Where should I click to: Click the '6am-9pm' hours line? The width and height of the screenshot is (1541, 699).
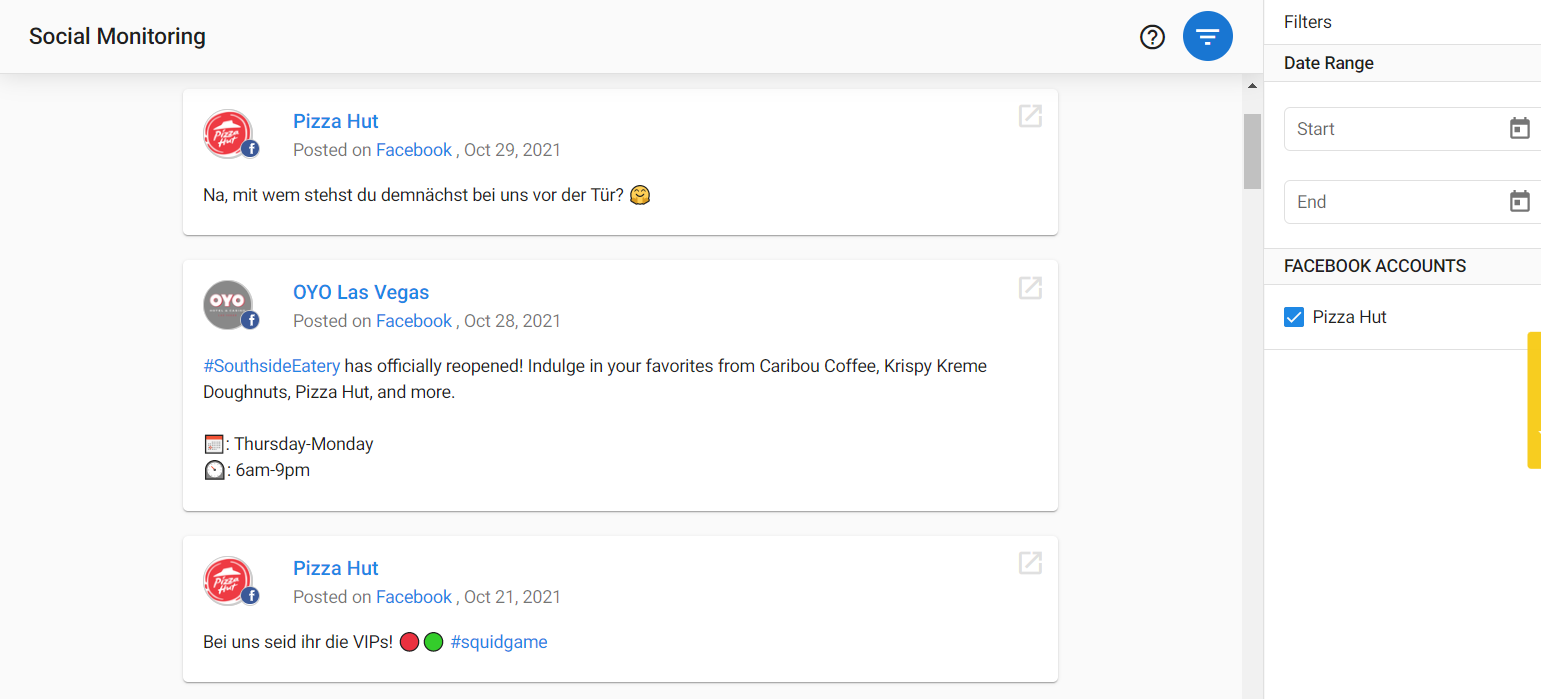tap(256, 470)
